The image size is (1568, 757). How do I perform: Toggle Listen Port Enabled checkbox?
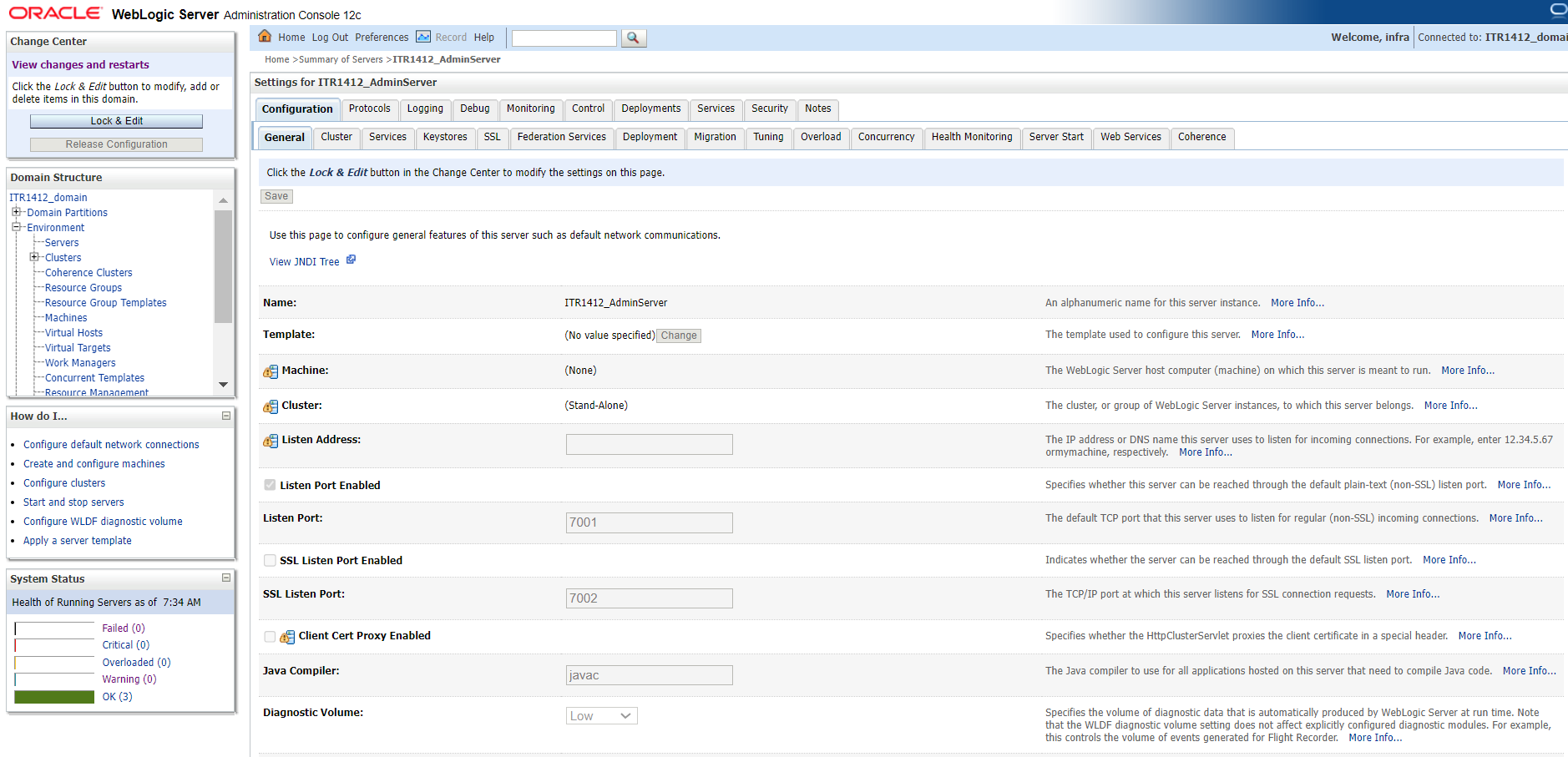(270, 485)
